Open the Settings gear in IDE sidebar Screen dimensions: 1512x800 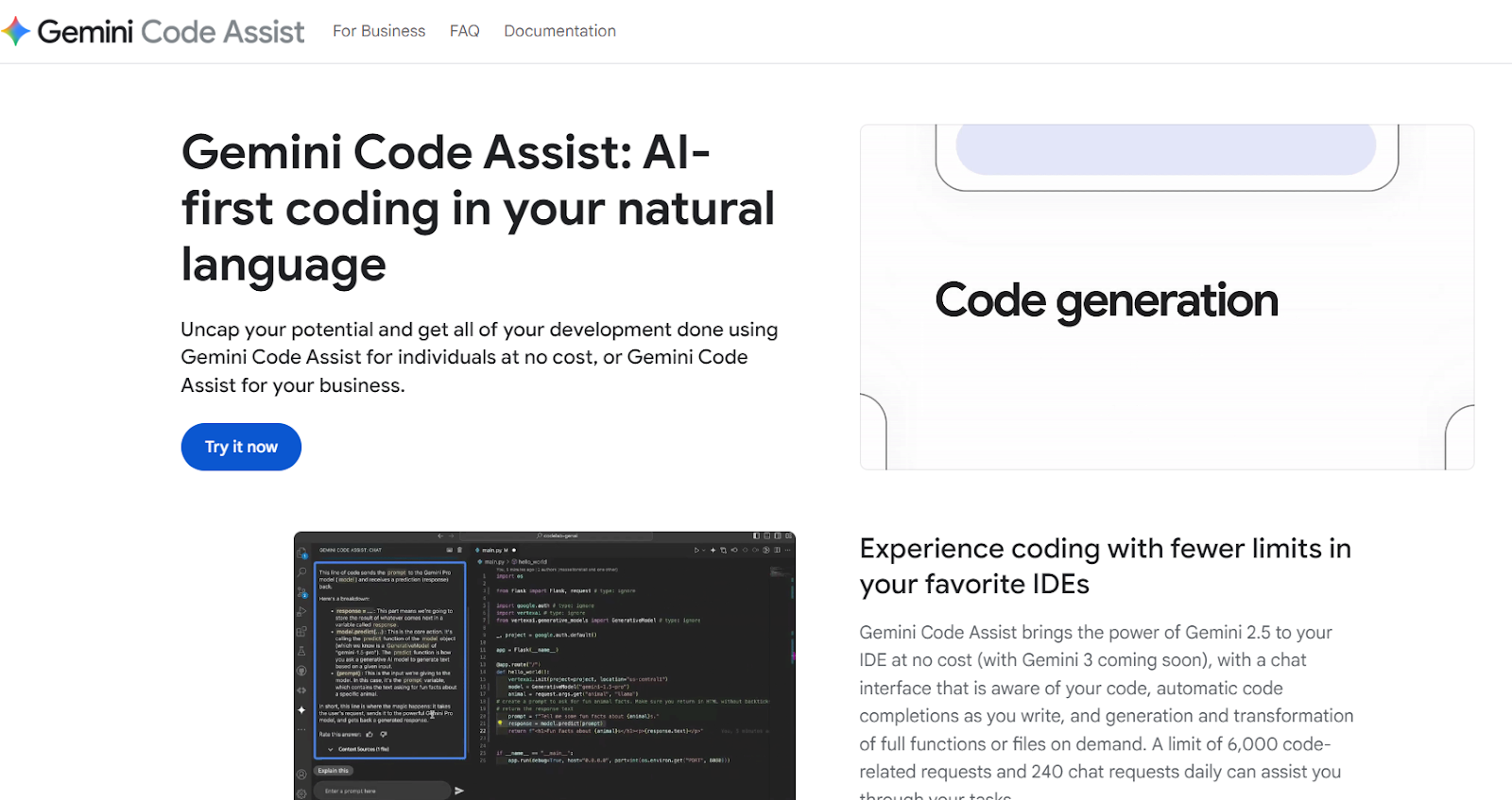pyautogui.click(x=301, y=793)
